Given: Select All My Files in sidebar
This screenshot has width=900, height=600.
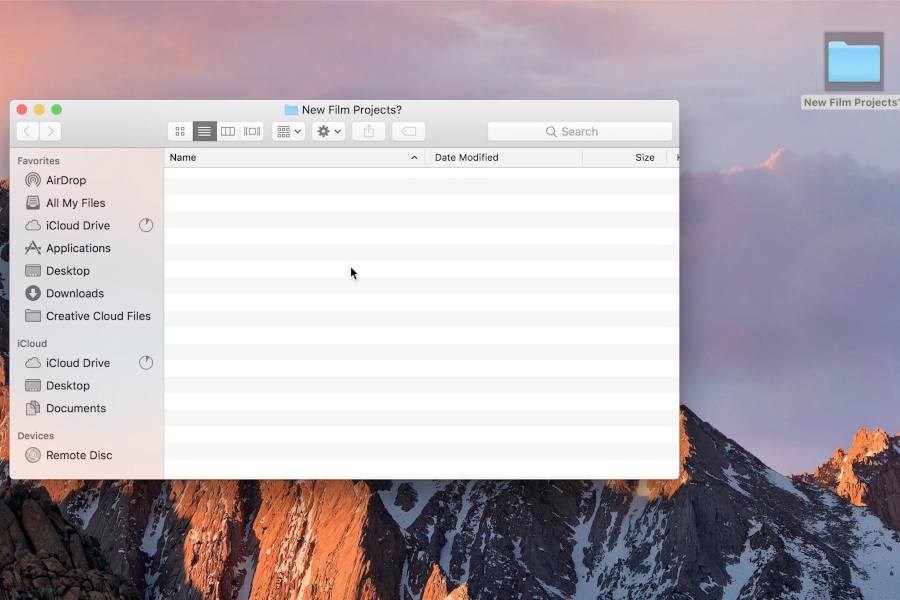Looking at the screenshot, I should (75, 203).
